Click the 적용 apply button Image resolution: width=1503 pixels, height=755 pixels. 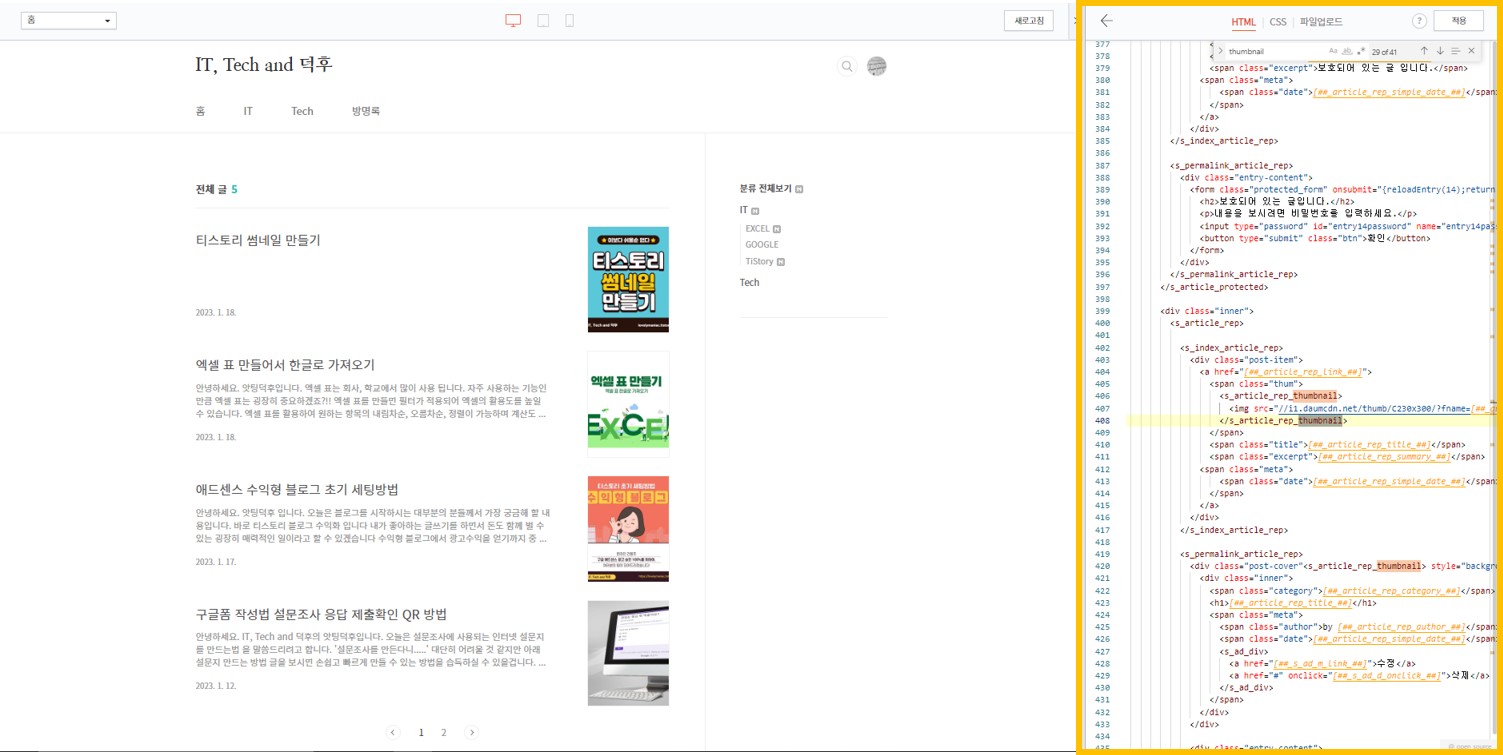click(x=1458, y=21)
